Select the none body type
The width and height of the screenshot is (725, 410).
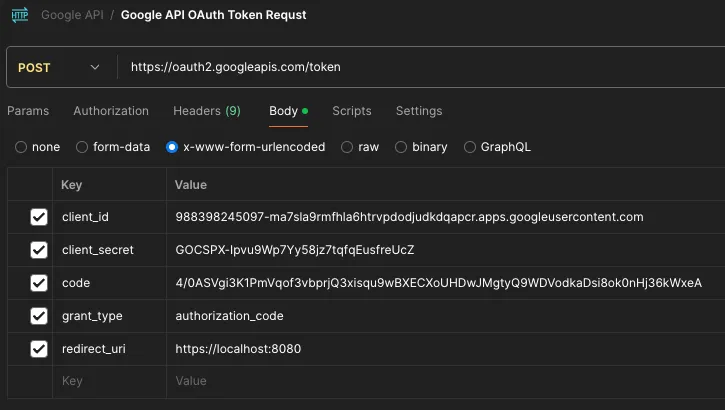[x=21, y=147]
